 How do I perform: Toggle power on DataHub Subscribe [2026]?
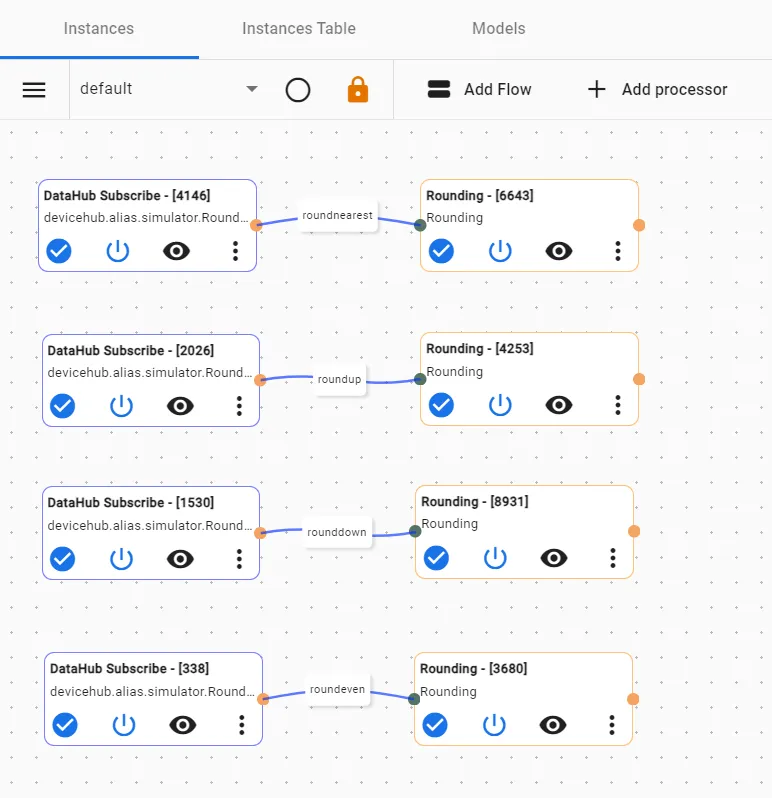pos(121,406)
